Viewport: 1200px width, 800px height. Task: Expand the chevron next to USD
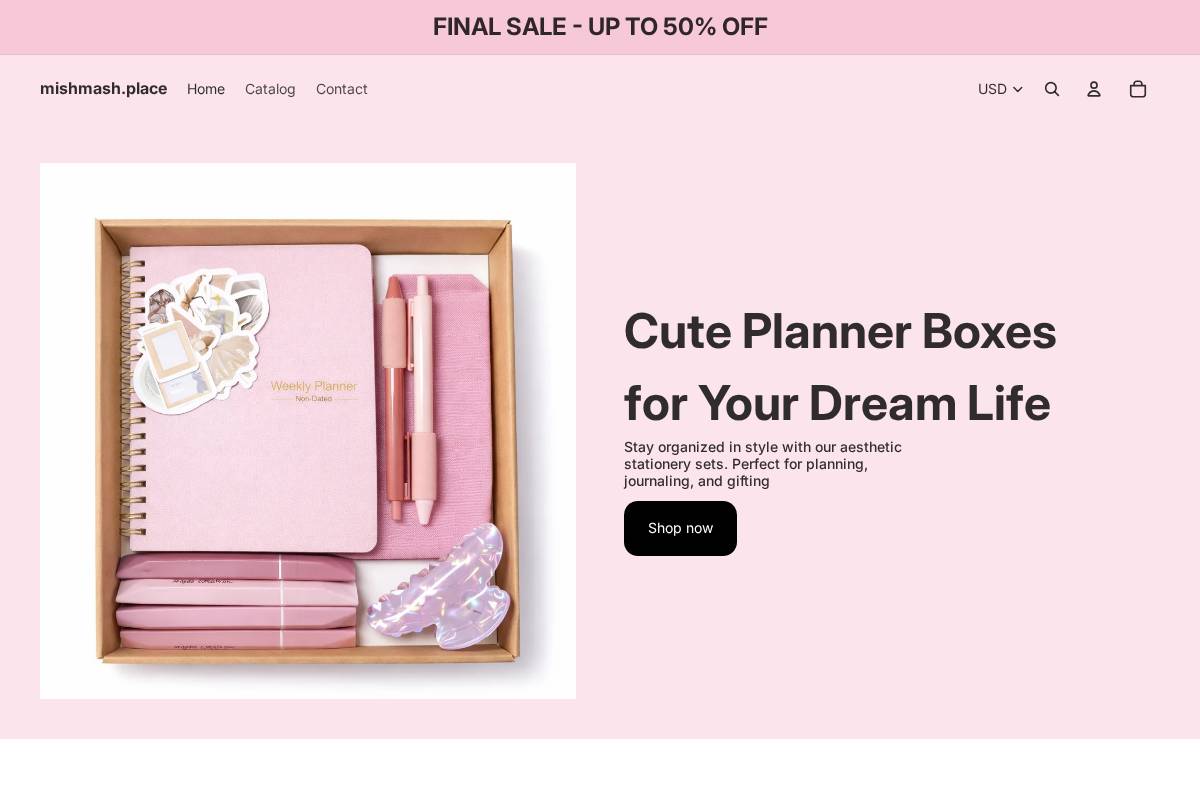(x=1018, y=89)
